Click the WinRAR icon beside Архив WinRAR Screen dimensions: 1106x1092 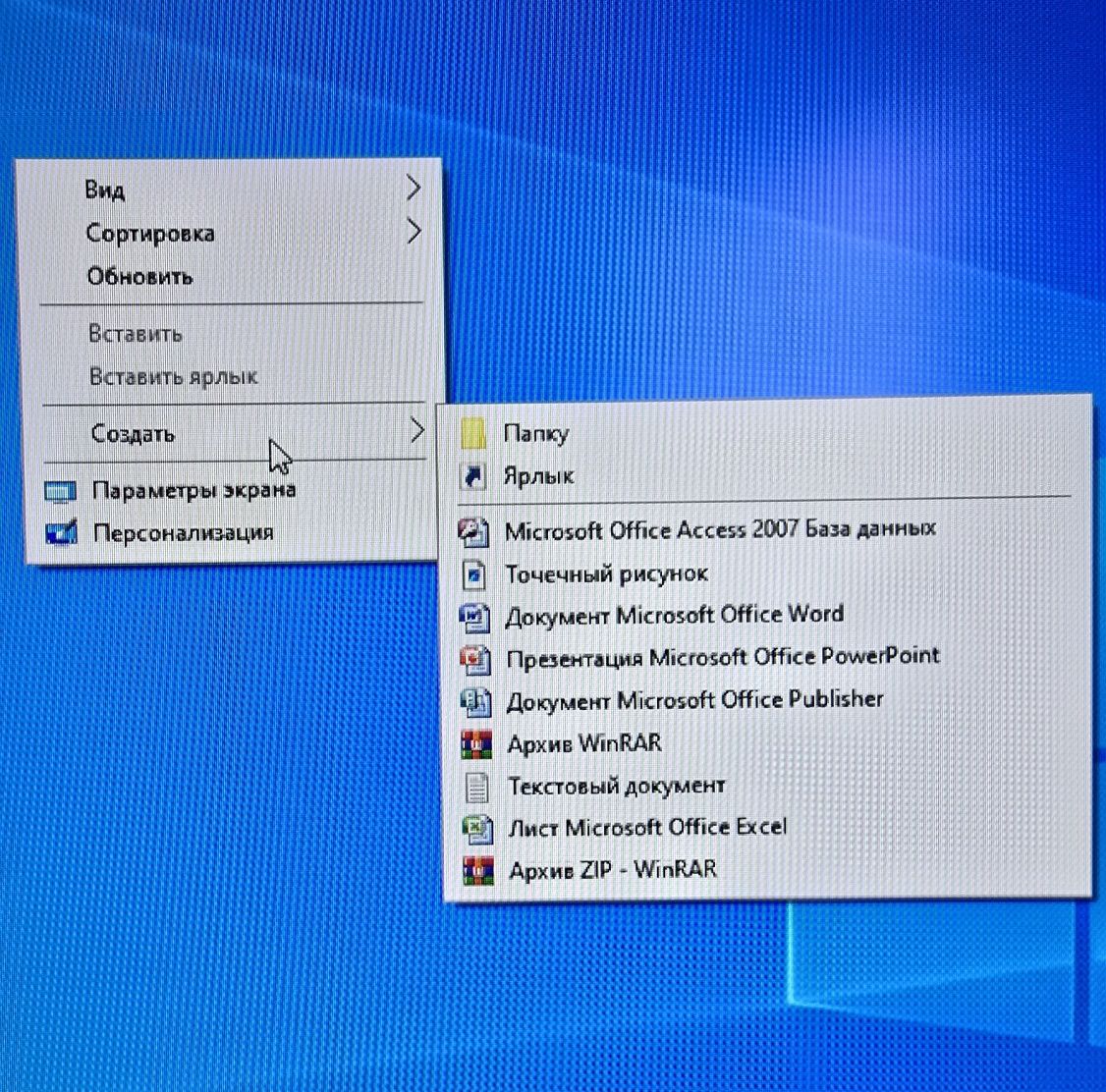pos(476,744)
